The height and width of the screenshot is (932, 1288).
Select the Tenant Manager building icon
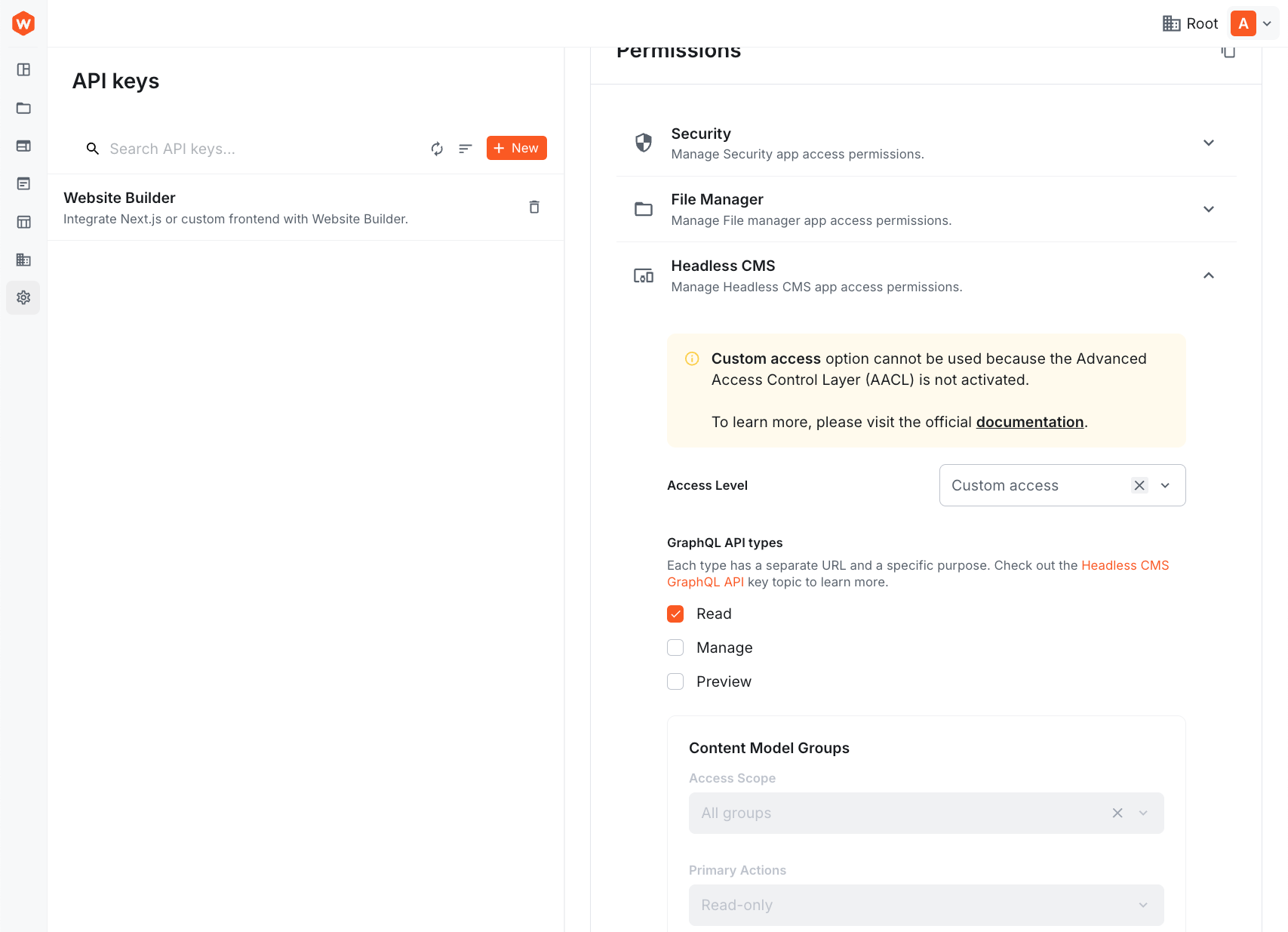click(x=23, y=260)
